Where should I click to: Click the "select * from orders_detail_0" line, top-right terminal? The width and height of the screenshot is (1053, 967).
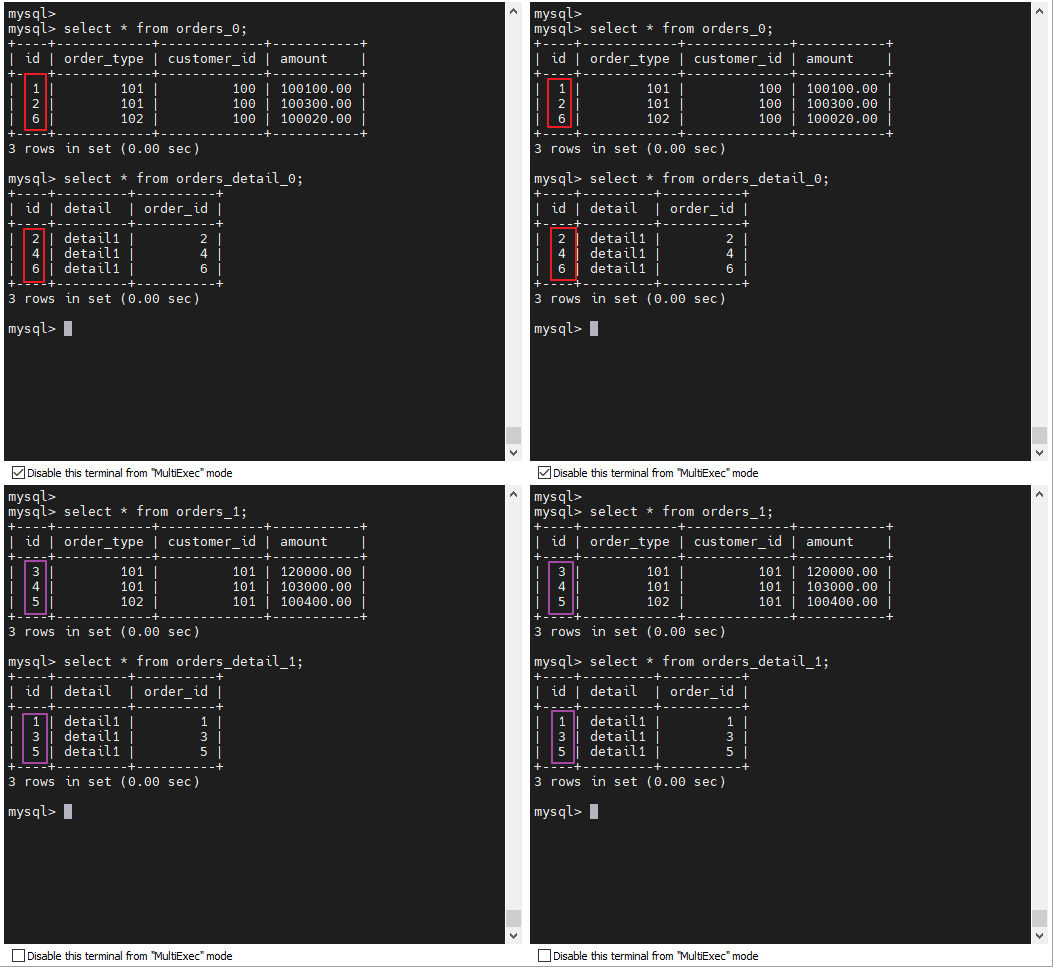pos(709,179)
